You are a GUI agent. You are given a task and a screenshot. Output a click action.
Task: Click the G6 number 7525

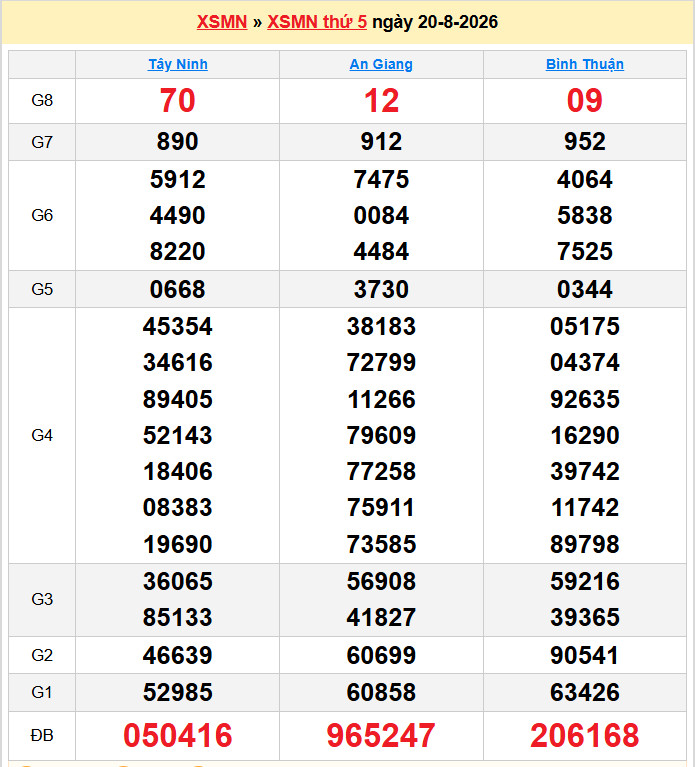584,251
